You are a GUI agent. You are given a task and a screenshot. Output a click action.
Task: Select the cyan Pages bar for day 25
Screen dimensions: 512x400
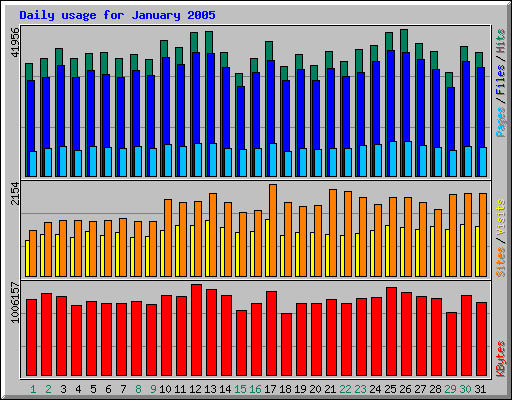(x=393, y=159)
